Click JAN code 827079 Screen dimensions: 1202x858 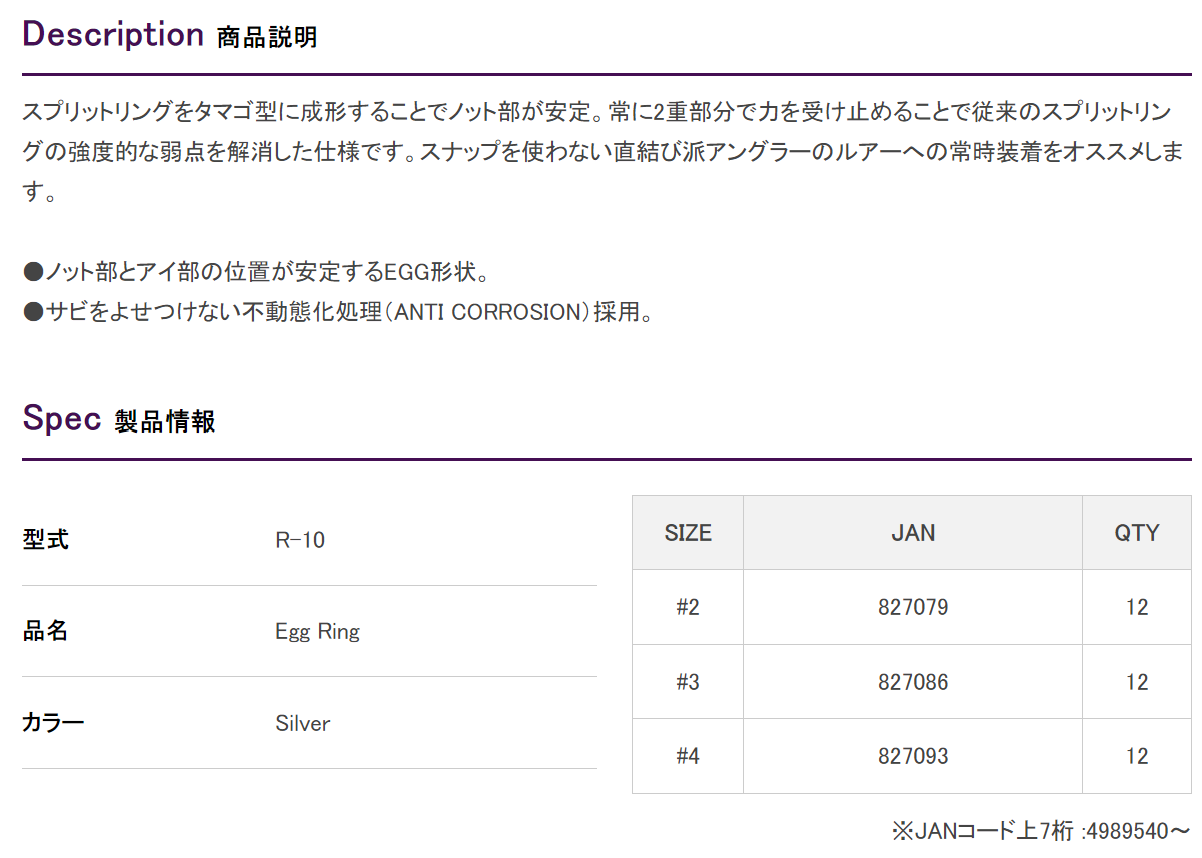[x=913, y=607]
